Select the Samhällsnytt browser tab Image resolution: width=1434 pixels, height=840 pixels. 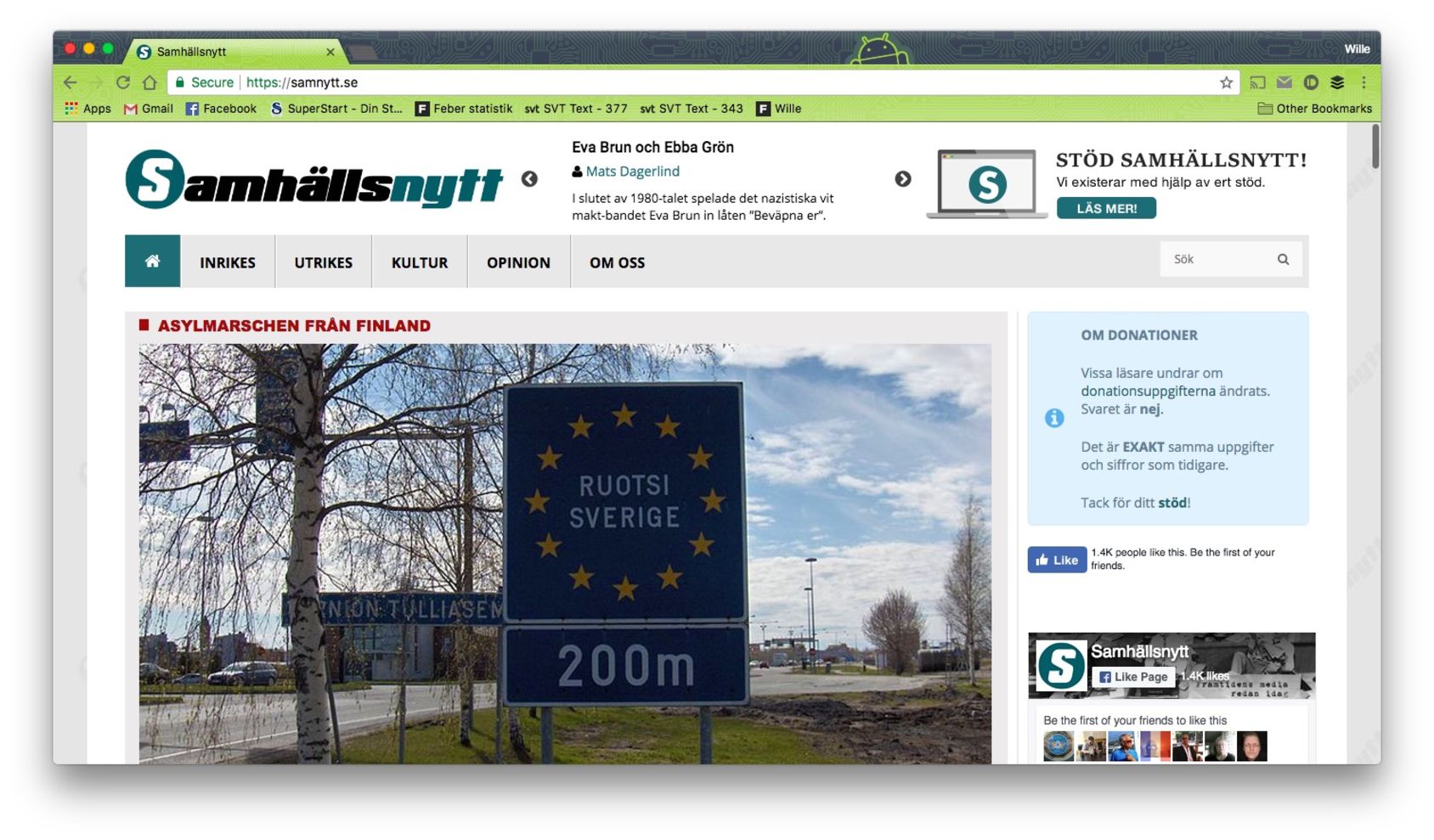[x=234, y=52]
